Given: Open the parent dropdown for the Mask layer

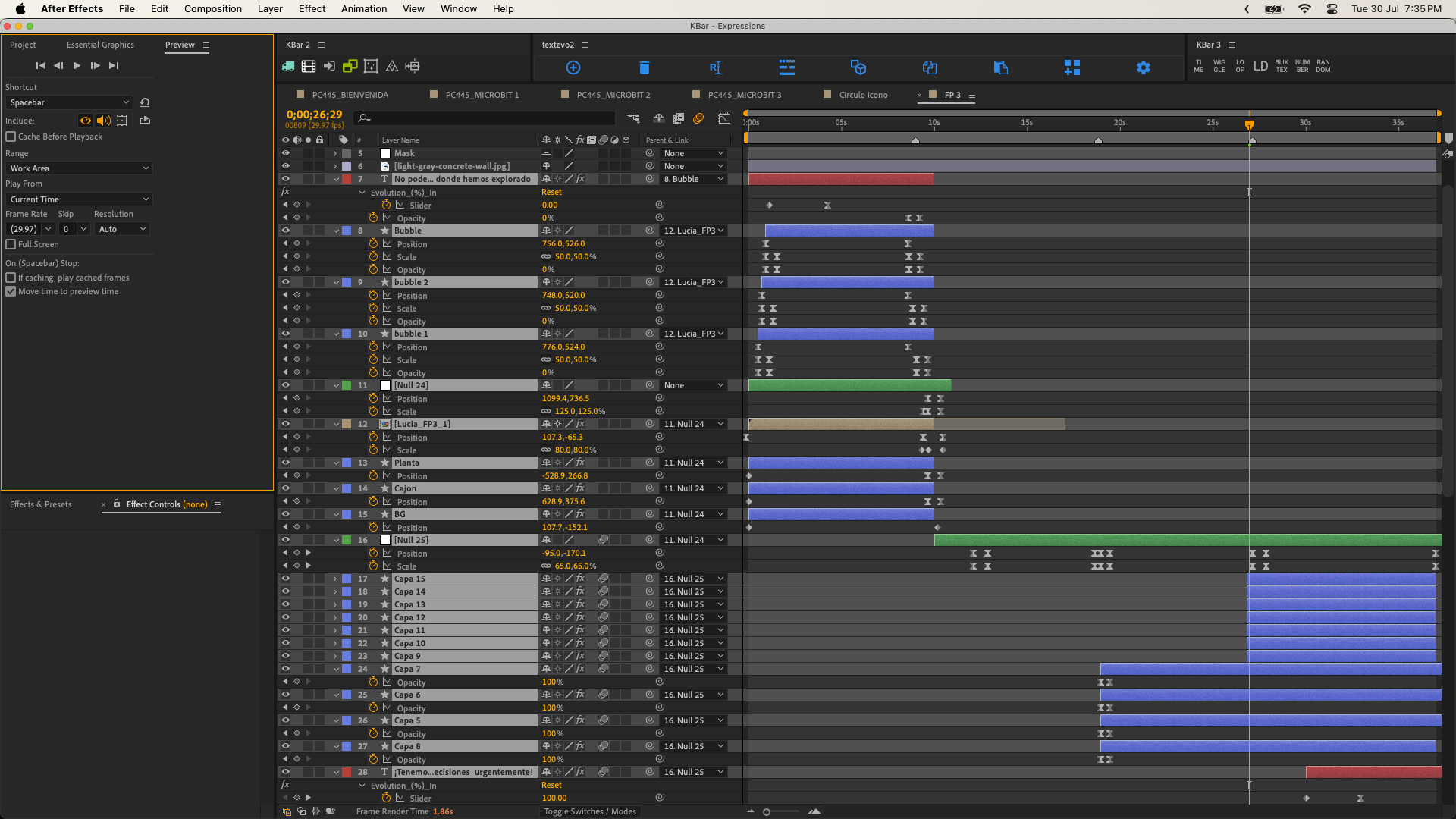Looking at the screenshot, I should 694,153.
